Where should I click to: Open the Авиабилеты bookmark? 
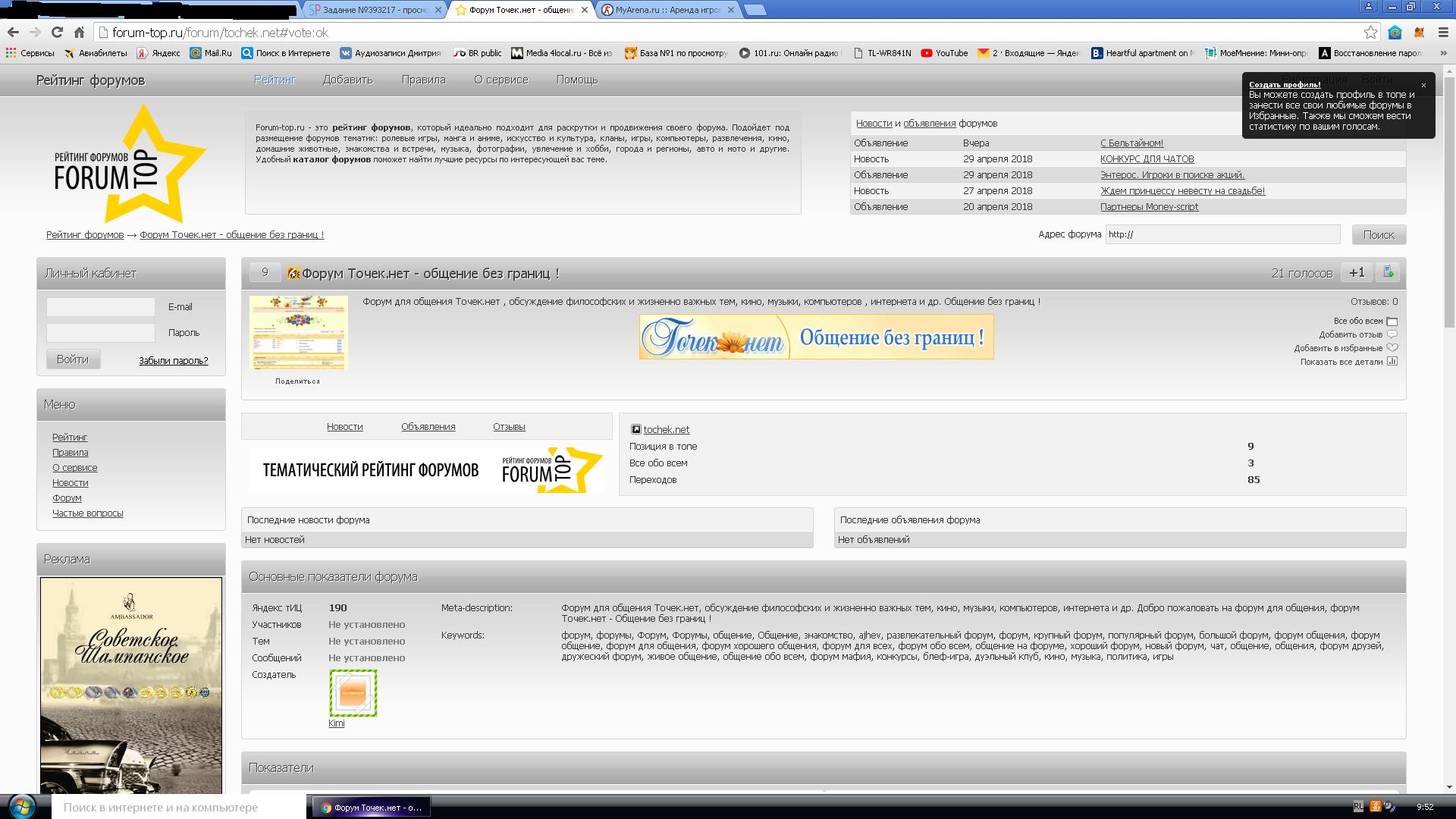(96, 53)
